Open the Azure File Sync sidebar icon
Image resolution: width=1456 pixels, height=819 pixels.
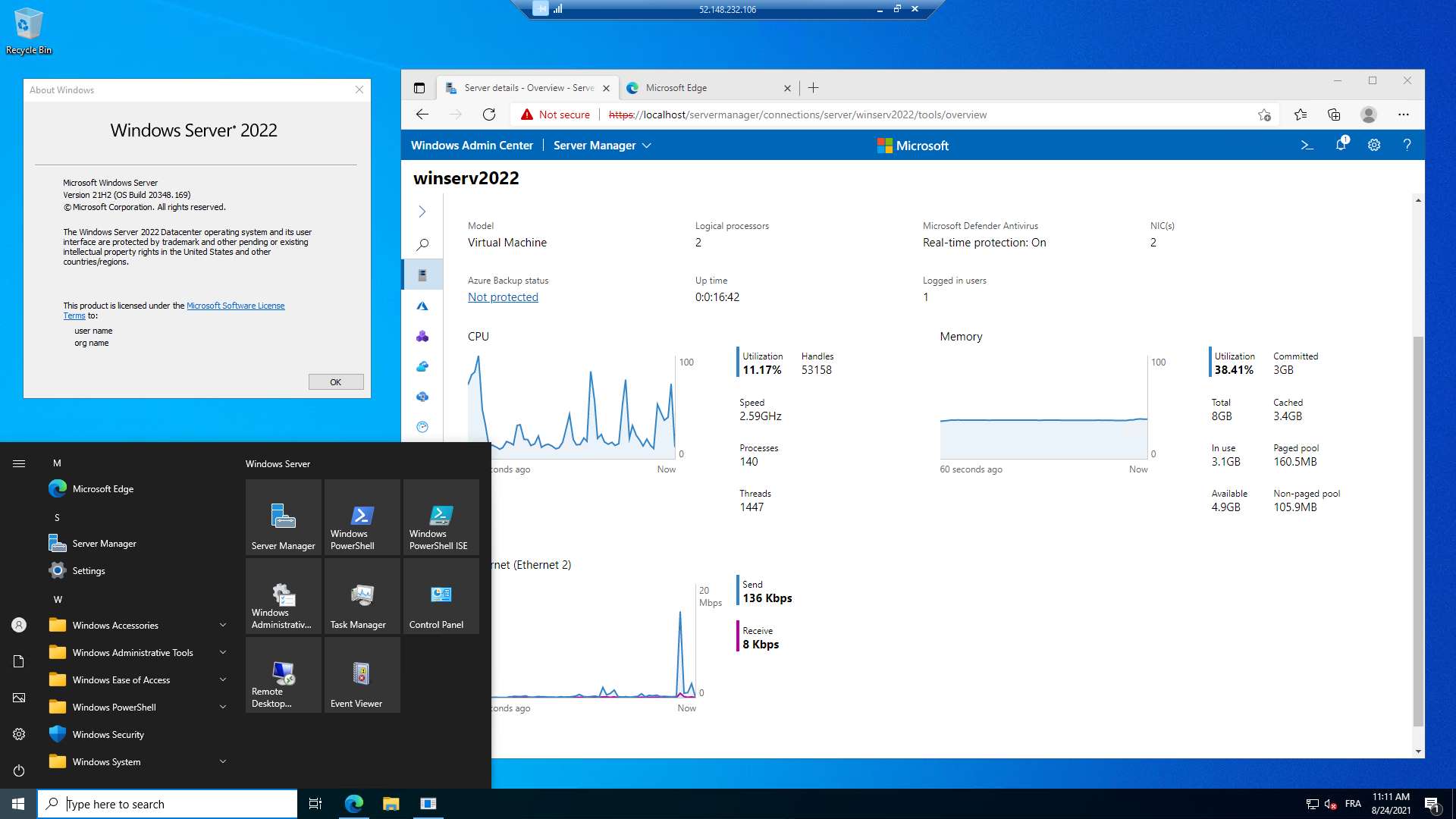(422, 397)
